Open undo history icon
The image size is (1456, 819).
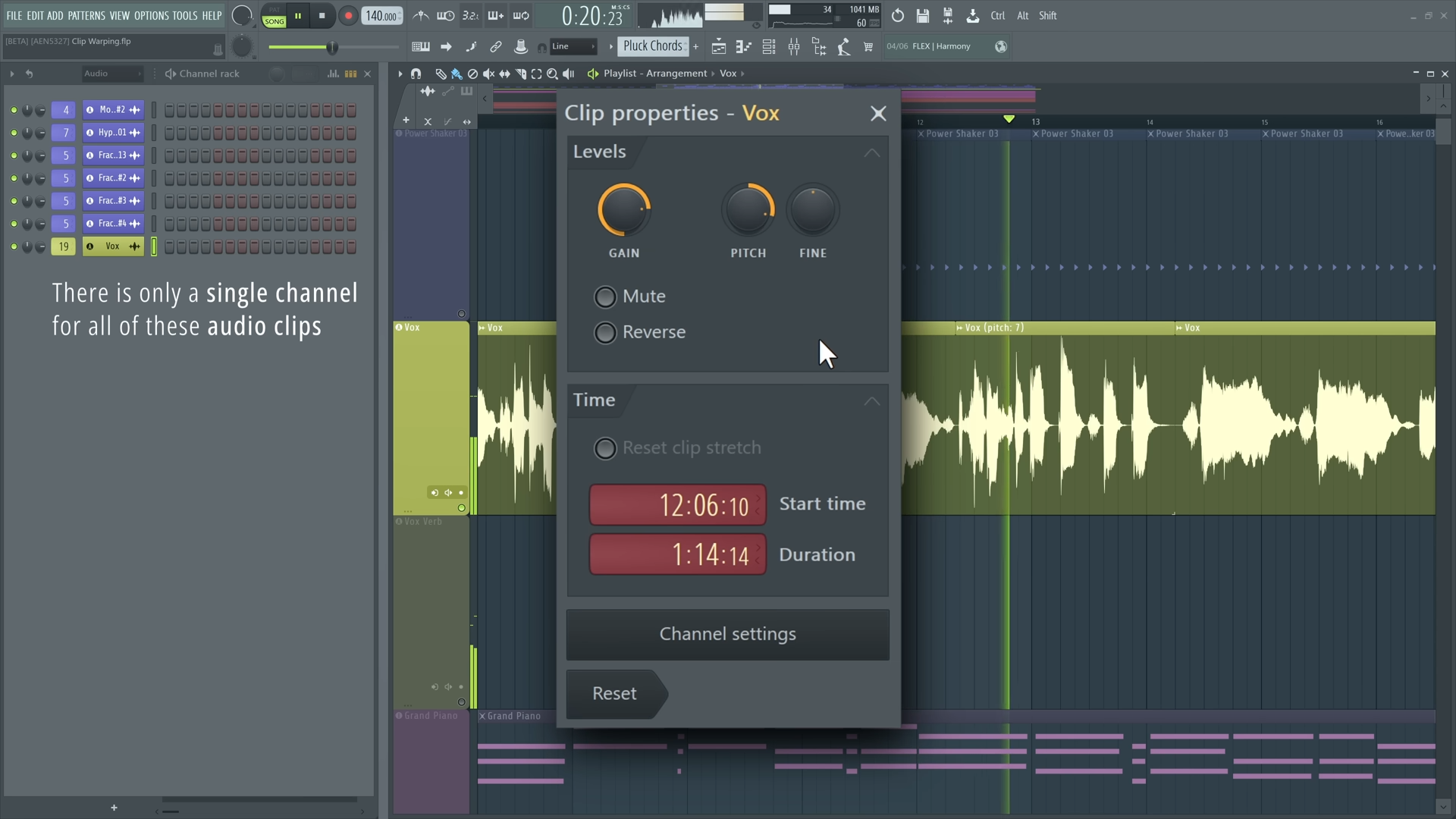point(898,15)
